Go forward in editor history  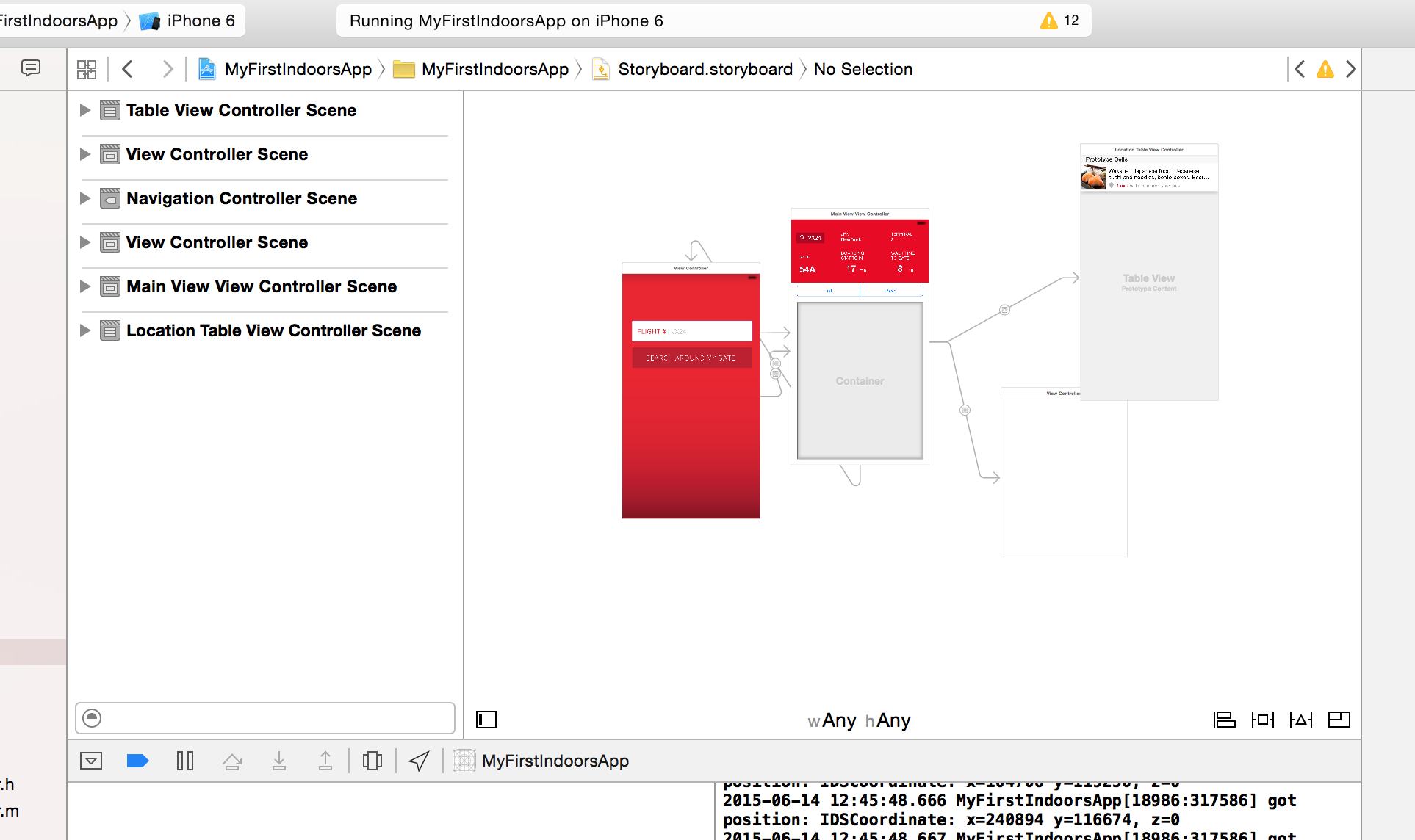tap(168, 69)
